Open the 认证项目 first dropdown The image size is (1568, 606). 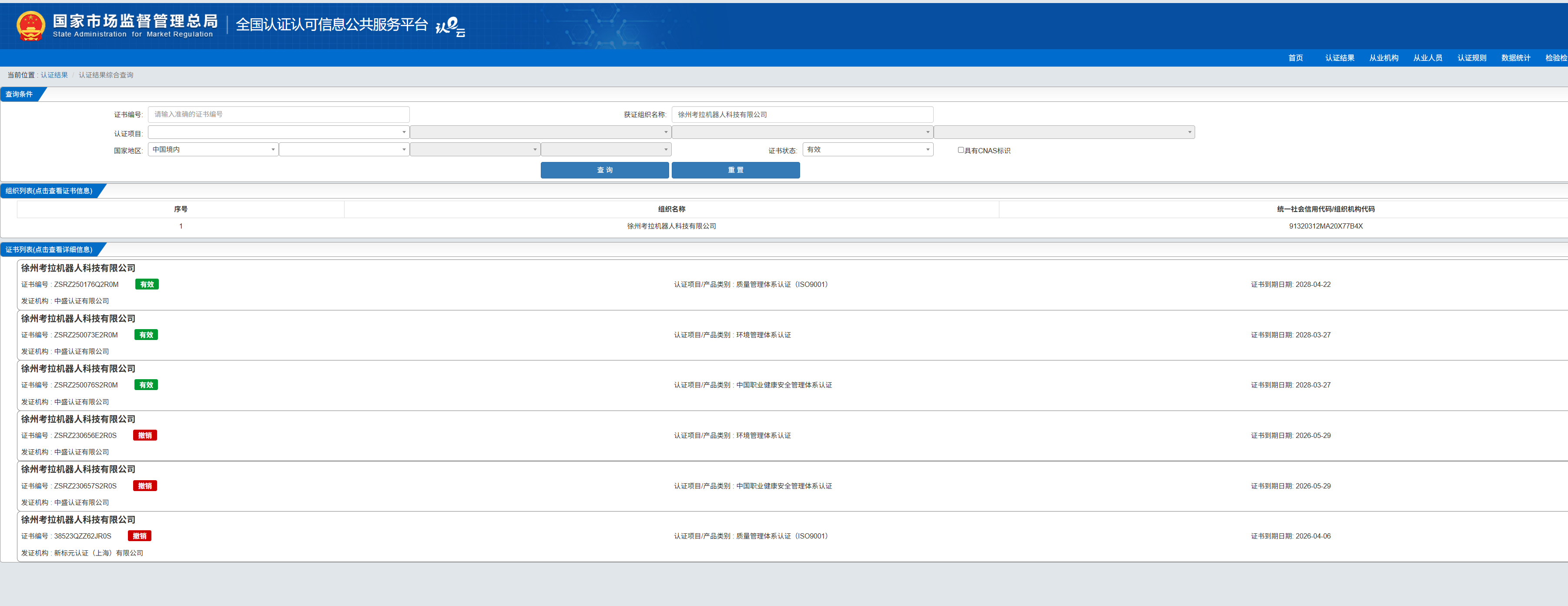[278, 132]
